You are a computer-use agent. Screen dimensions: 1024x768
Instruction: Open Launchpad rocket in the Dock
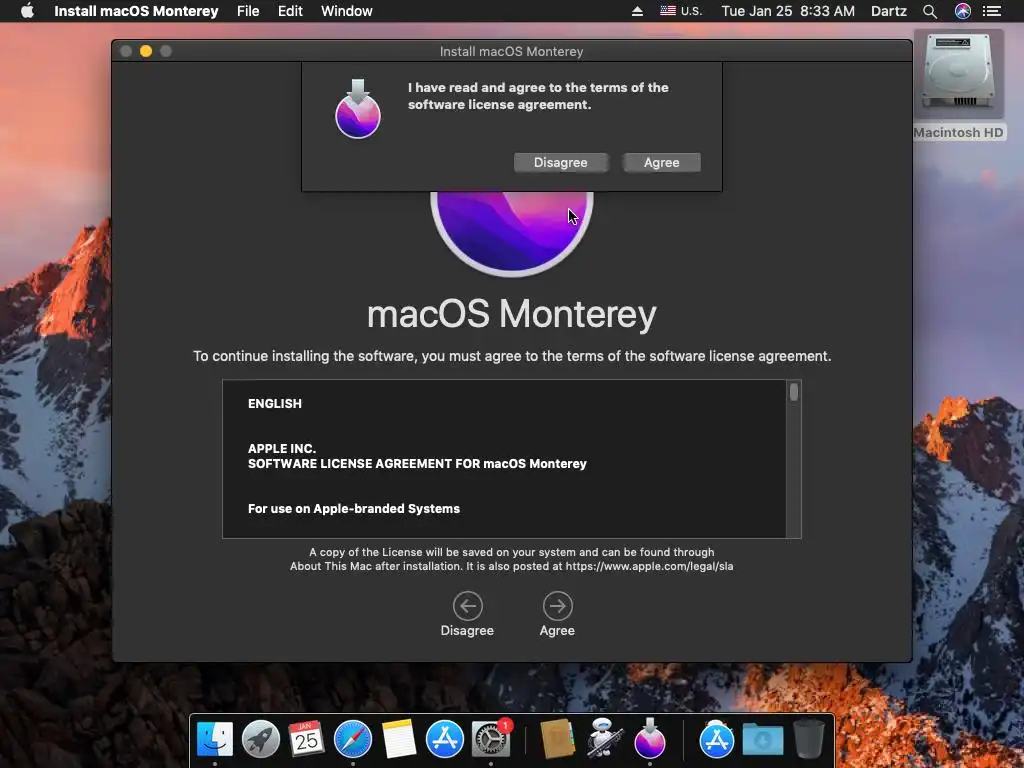[x=261, y=739]
